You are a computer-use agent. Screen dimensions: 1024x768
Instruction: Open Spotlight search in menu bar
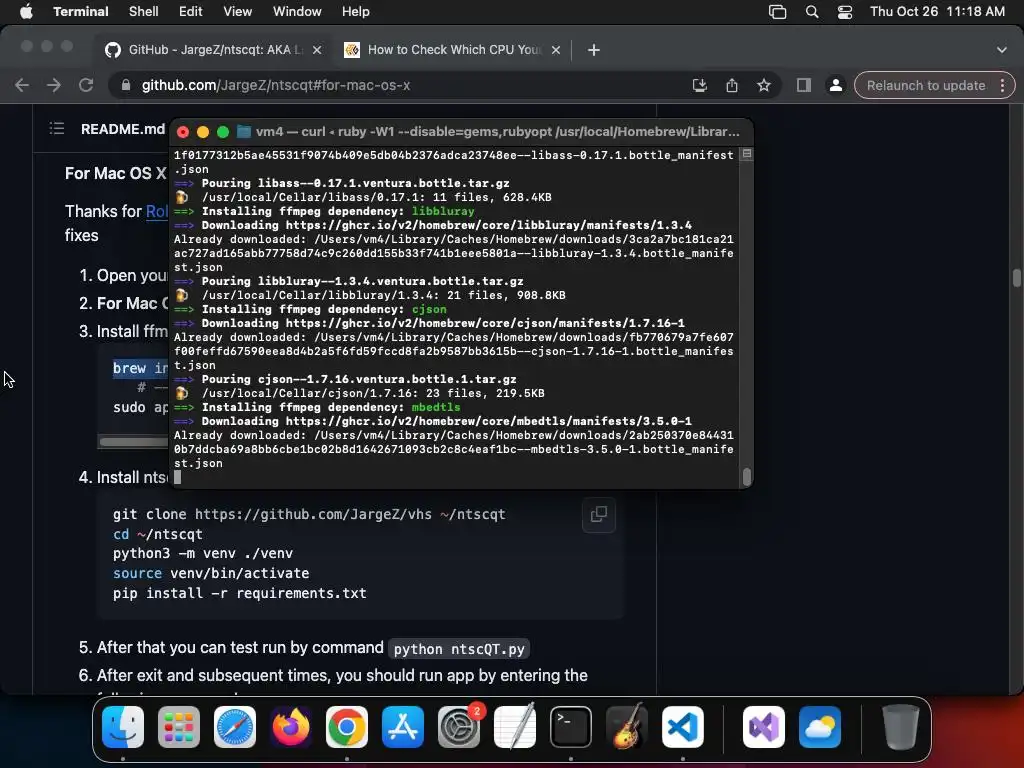[812, 12]
